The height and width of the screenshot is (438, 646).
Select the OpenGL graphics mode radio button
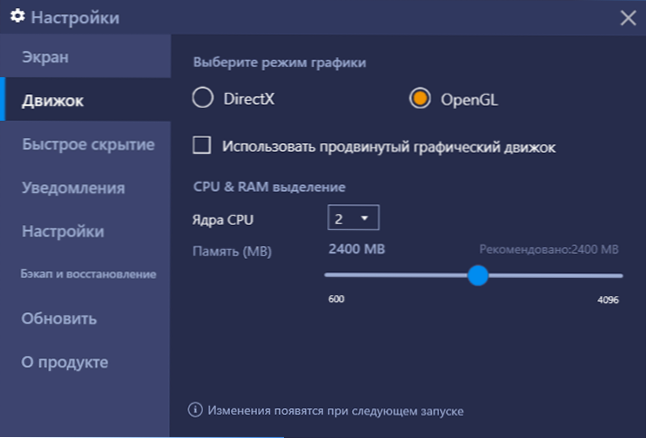pos(420,98)
